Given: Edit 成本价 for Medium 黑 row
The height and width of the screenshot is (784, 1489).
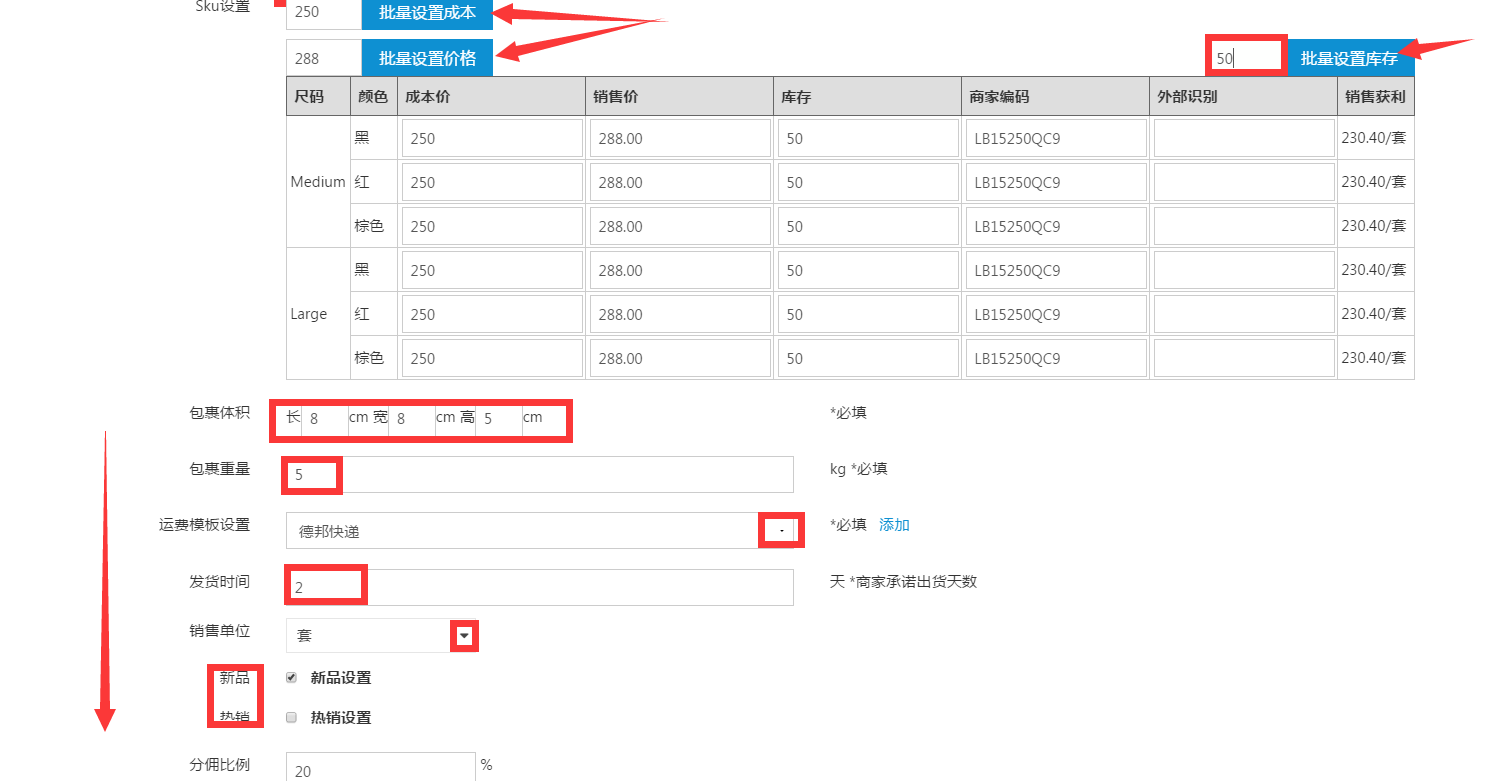Looking at the screenshot, I should point(492,138).
